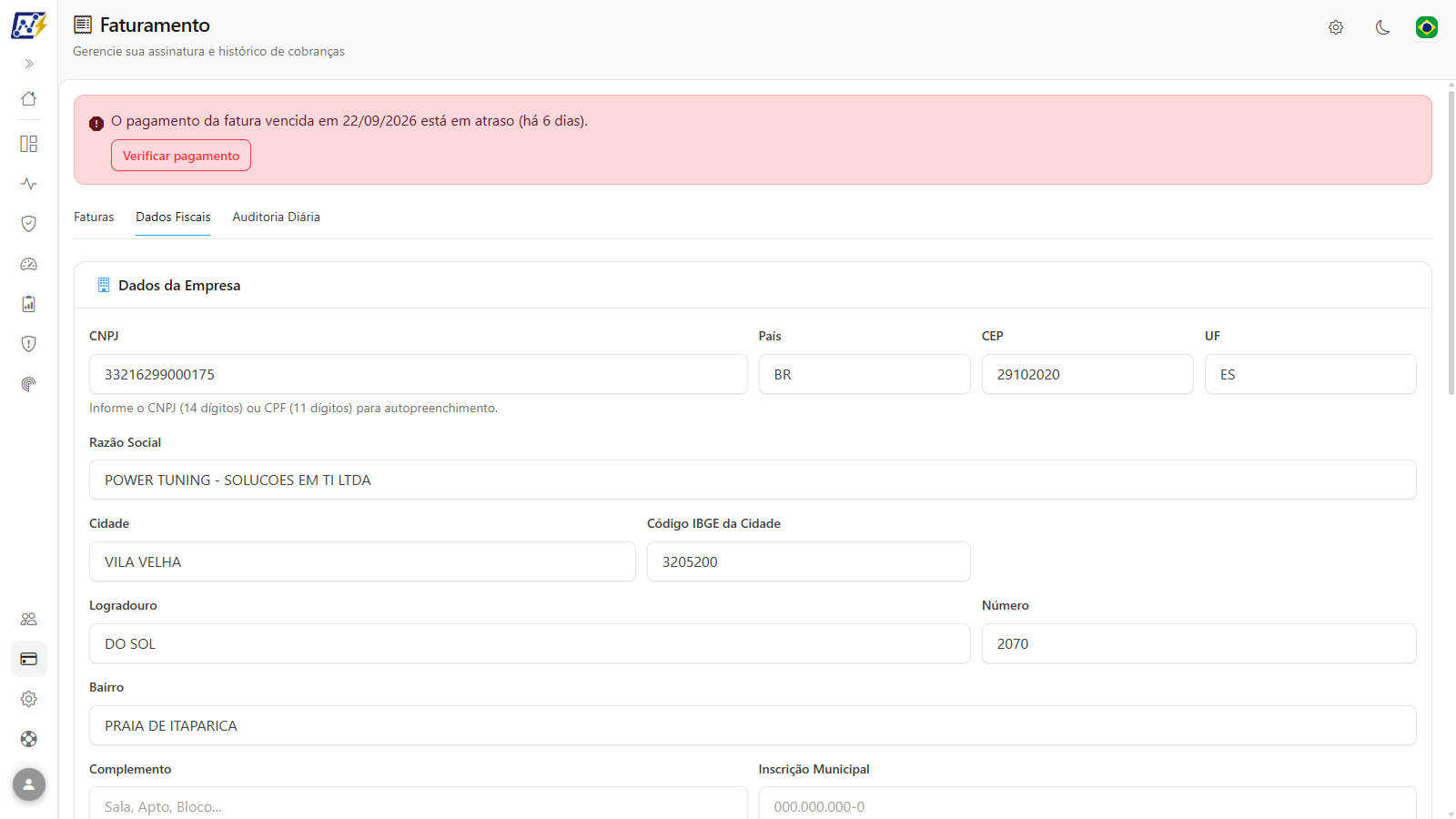The height and width of the screenshot is (819, 1456).
Task: Click the Complemento input field
Action: [x=419, y=804]
